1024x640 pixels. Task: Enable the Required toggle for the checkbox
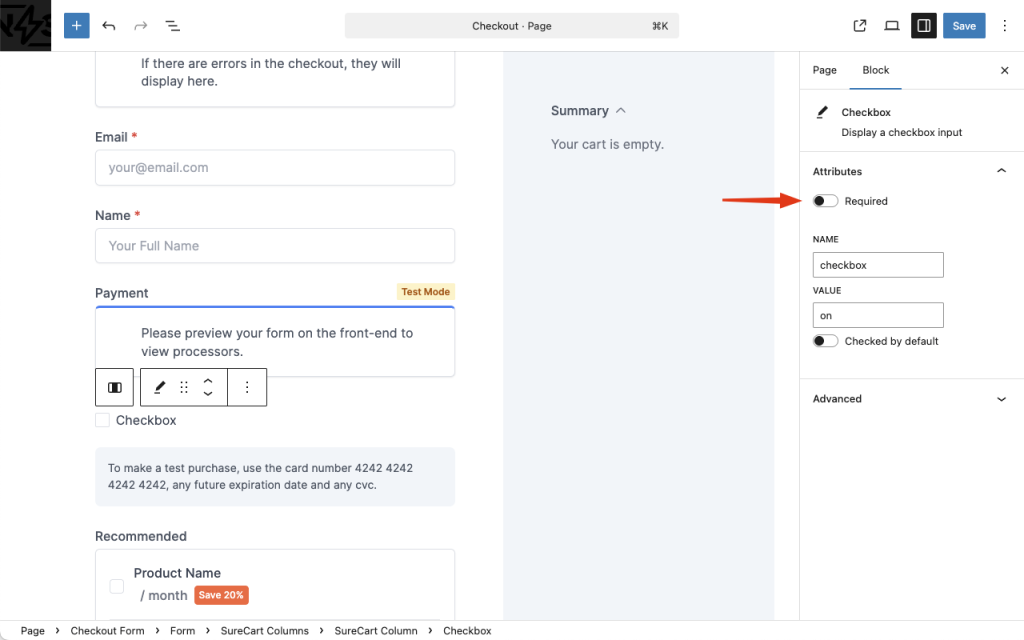[x=825, y=200]
